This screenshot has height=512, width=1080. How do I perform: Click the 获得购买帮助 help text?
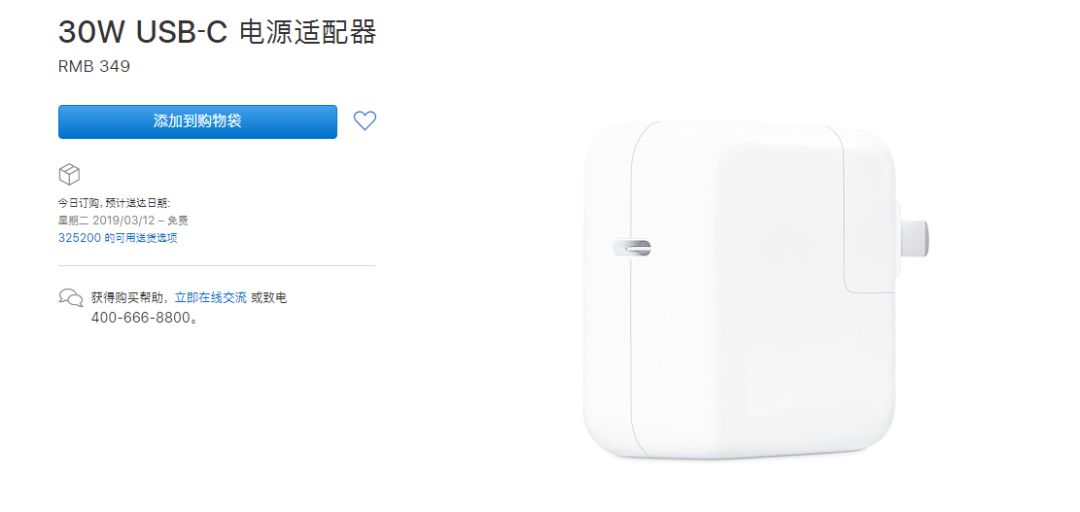click(127, 298)
